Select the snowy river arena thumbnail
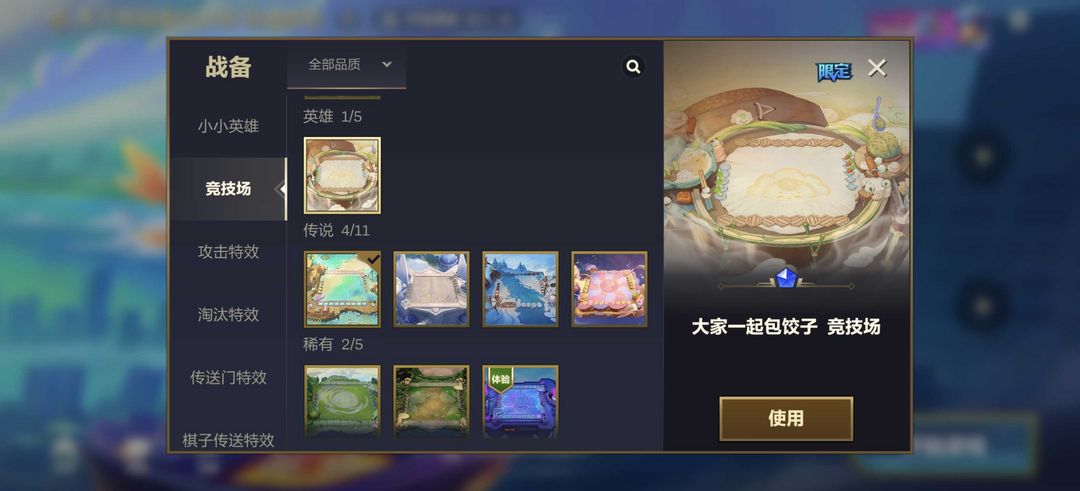This screenshot has width=1080, height=491. tap(520, 289)
